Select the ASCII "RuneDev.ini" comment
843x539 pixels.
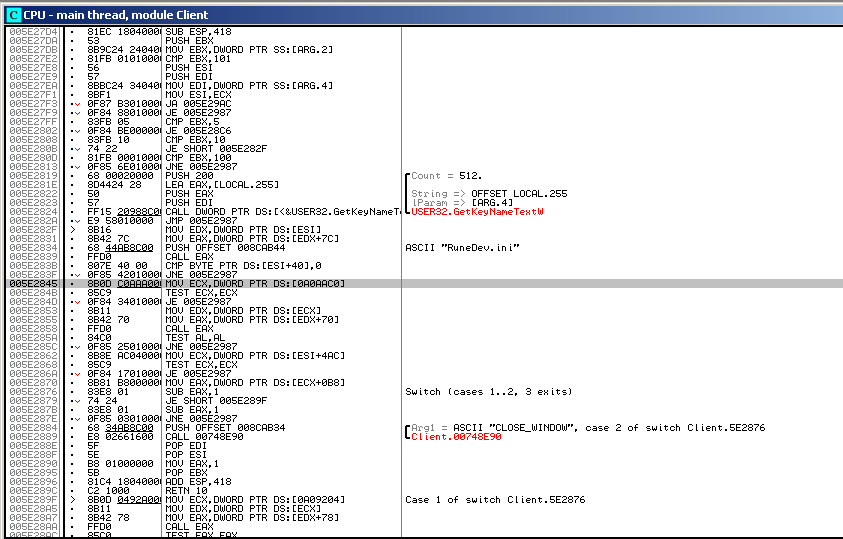[x=449, y=247]
